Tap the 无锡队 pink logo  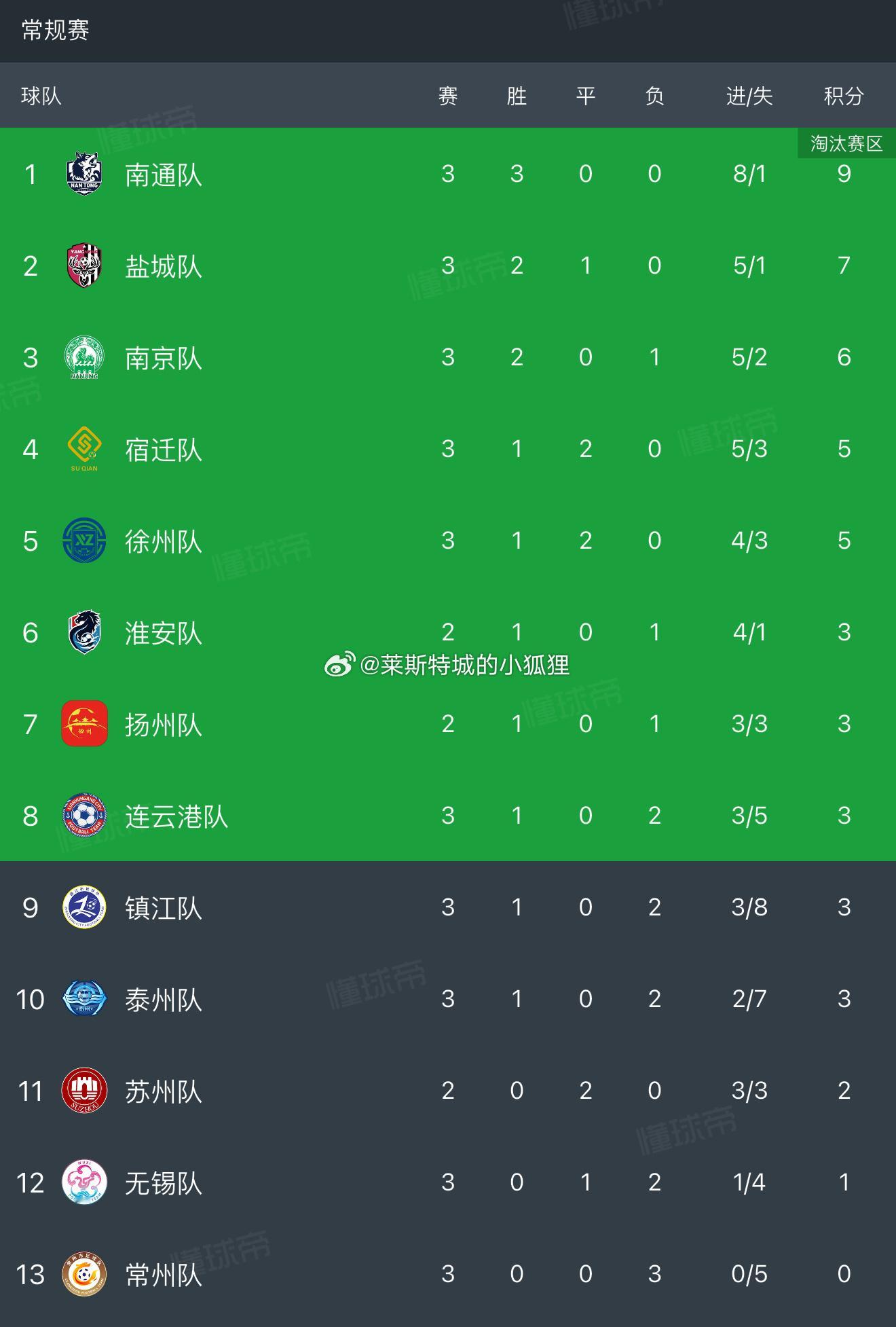[84, 1182]
